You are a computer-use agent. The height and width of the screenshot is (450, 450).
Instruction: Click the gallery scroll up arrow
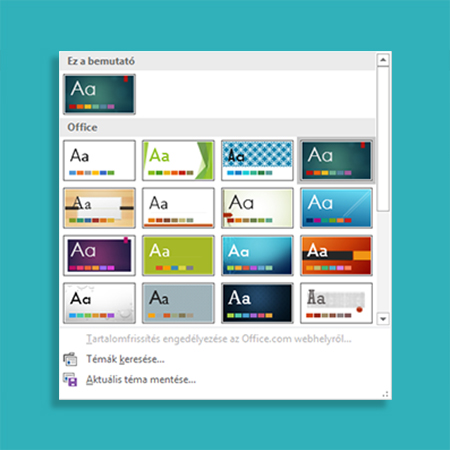(383, 60)
